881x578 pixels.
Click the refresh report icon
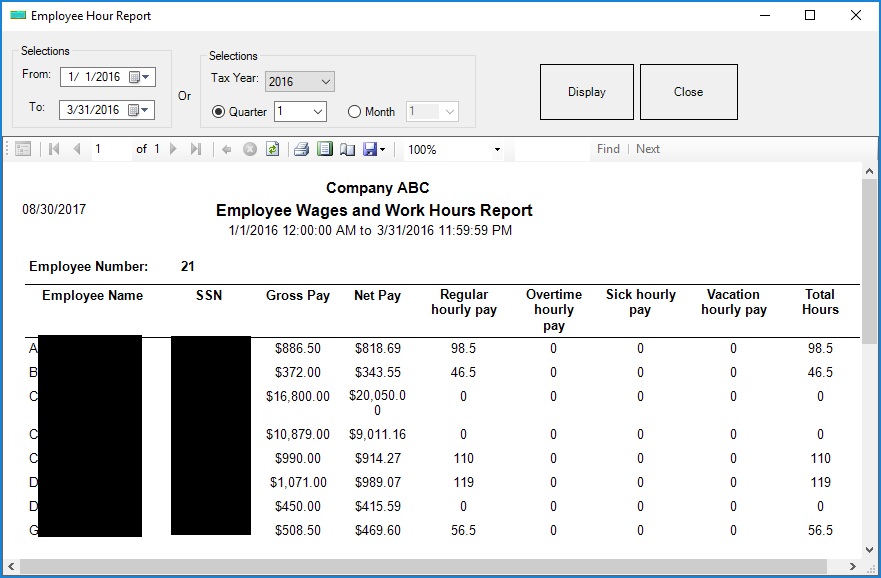[x=272, y=149]
